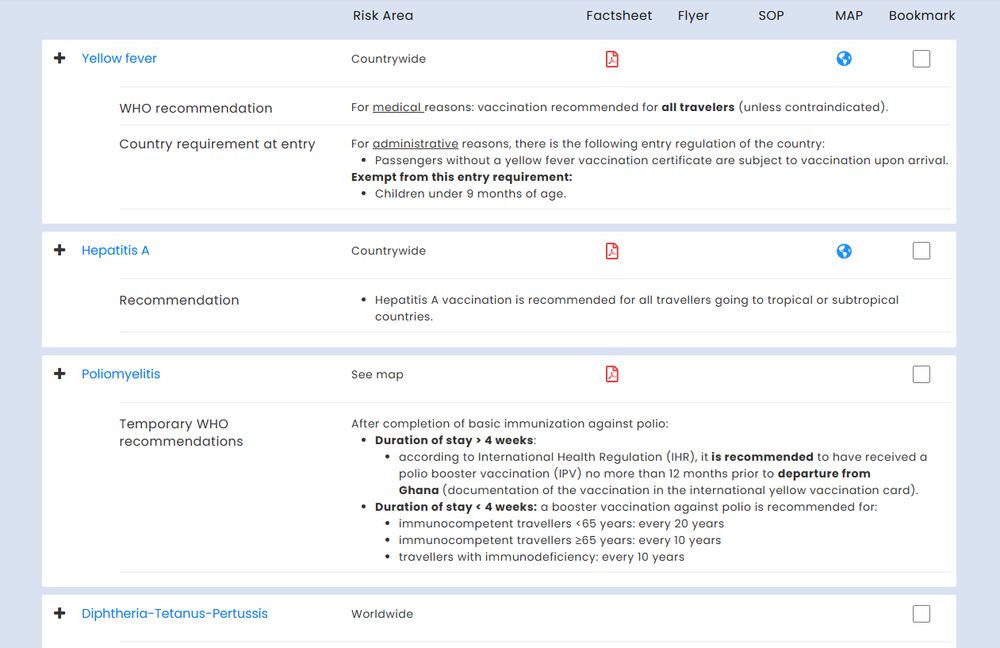
Task: Click 'Duration of stay > 4 weeks' text
Action: pos(455,440)
